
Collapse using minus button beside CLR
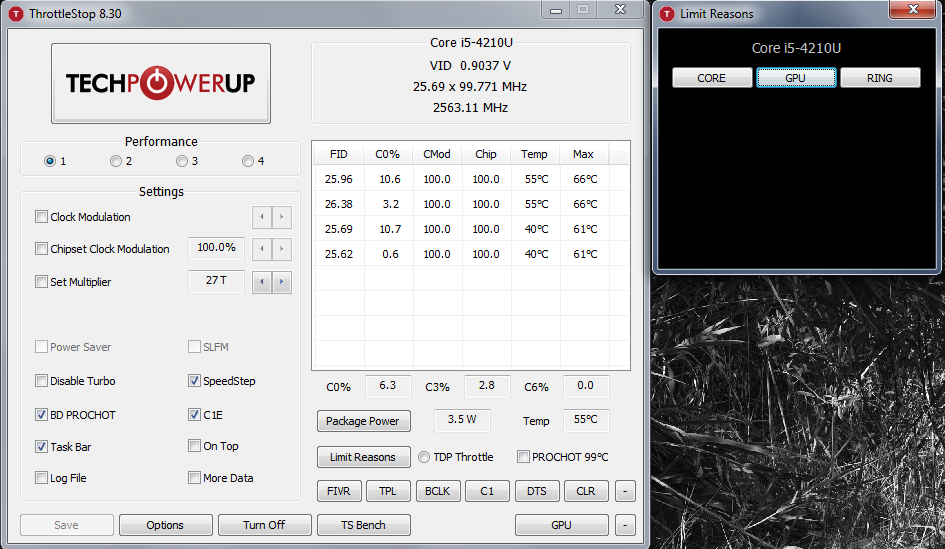(625, 491)
